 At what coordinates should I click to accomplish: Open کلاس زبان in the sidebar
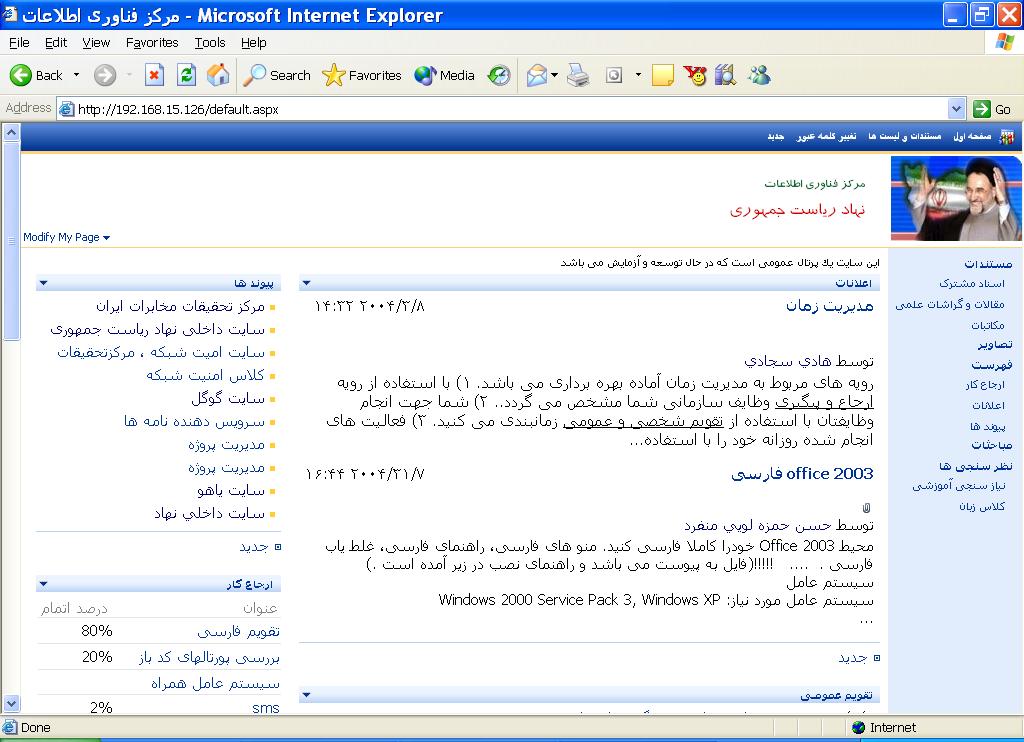pos(982,506)
